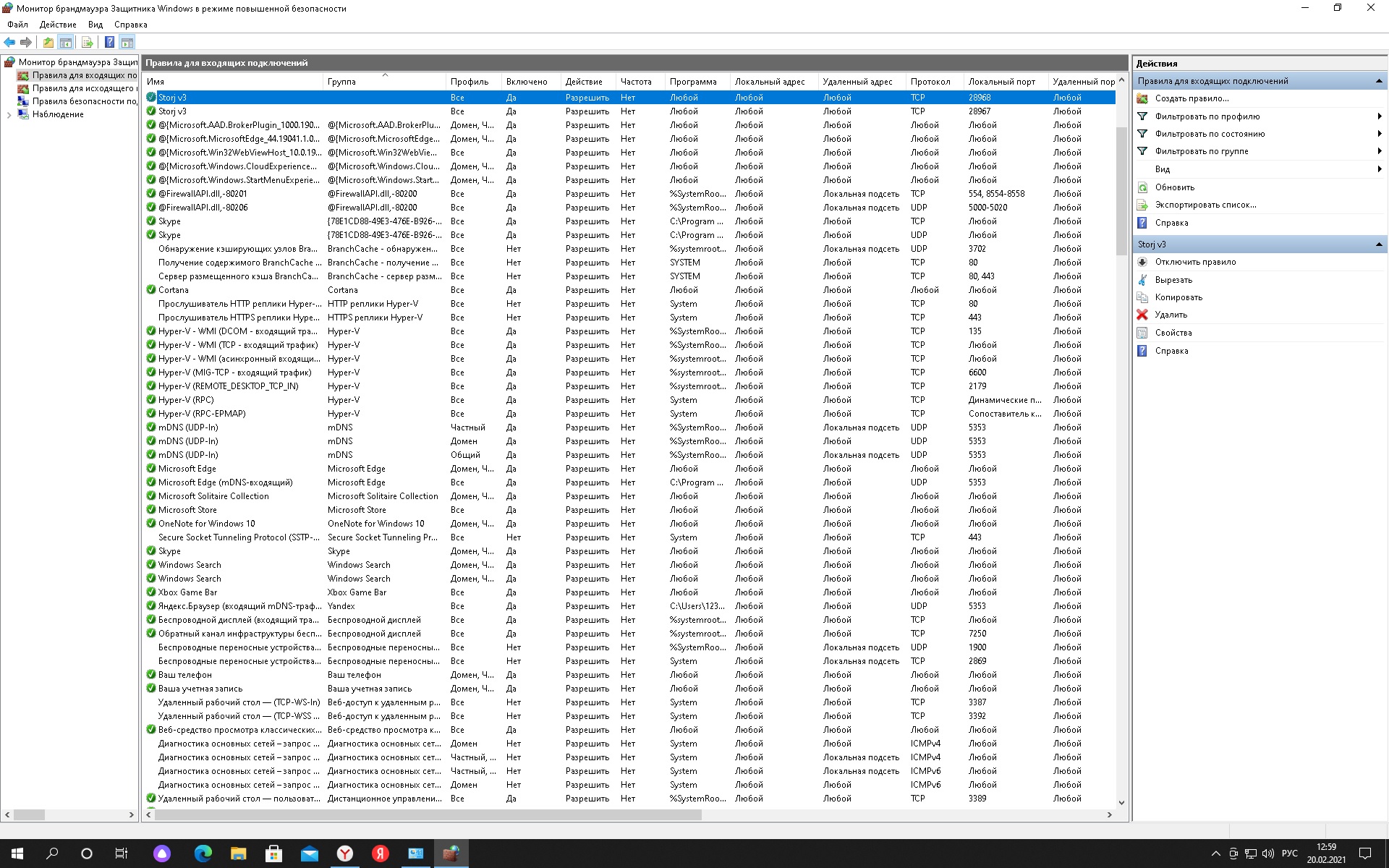Click Отключить правило to disable Storj rule
1389x868 pixels.
click(x=1194, y=262)
